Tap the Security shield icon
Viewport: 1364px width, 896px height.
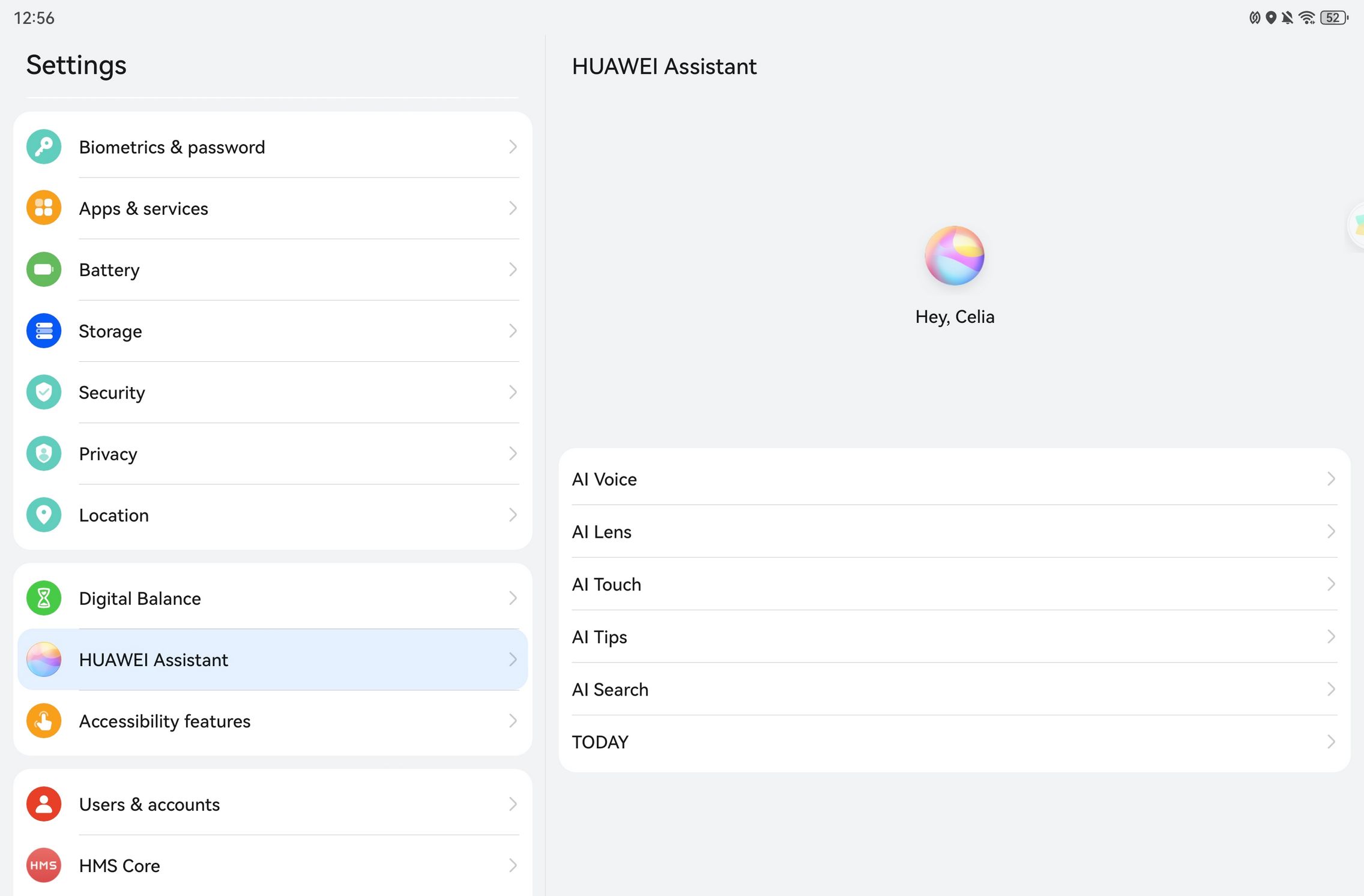(x=44, y=392)
